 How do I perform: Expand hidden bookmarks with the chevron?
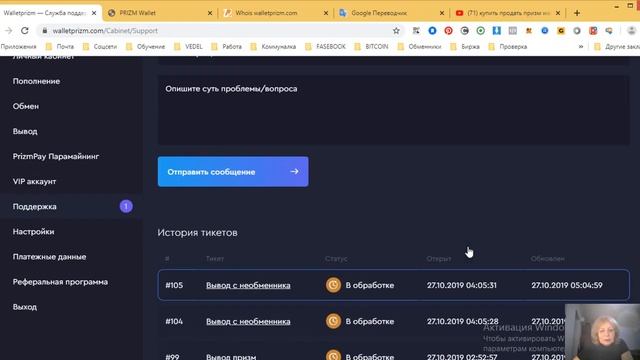point(581,47)
